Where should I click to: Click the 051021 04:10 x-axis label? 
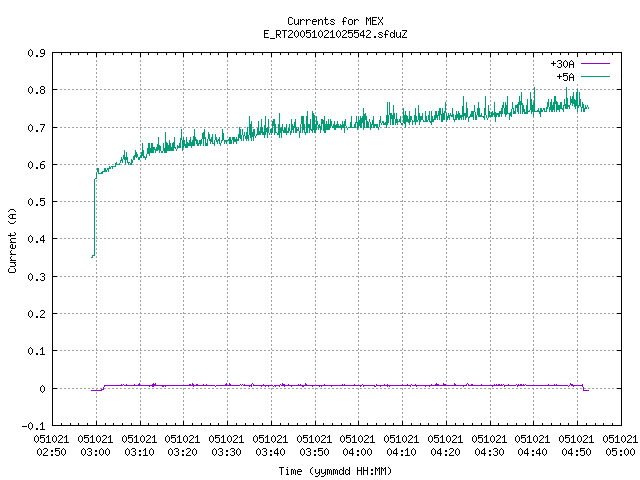[x=401, y=446]
